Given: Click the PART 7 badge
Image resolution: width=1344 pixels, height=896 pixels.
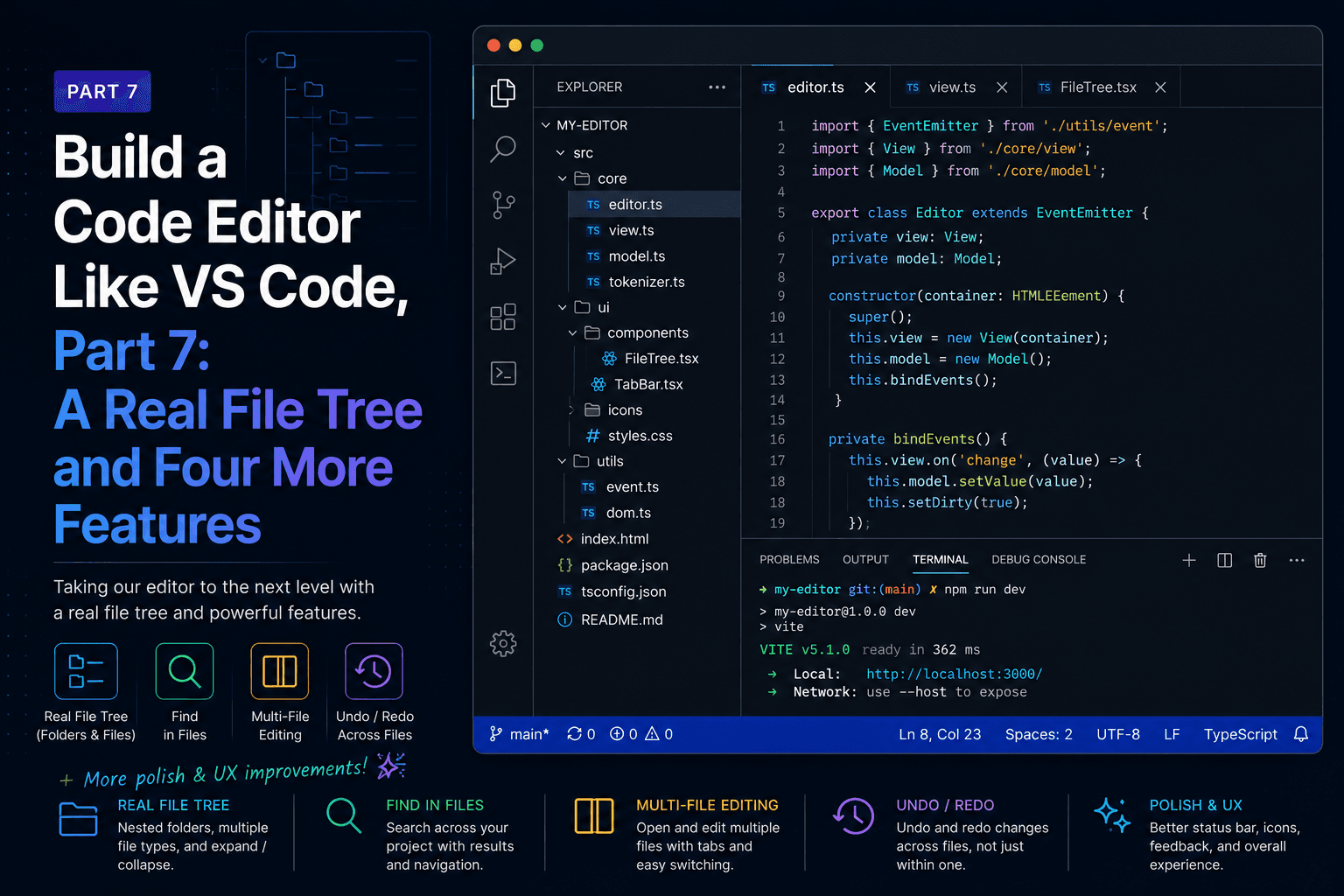Looking at the screenshot, I should coord(102,91).
